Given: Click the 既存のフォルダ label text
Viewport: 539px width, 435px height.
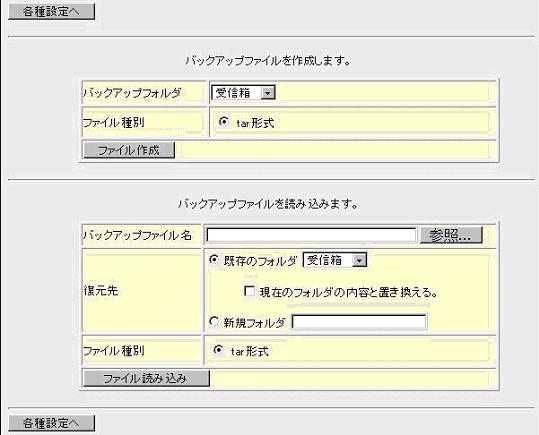Looking at the screenshot, I should 260,261.
